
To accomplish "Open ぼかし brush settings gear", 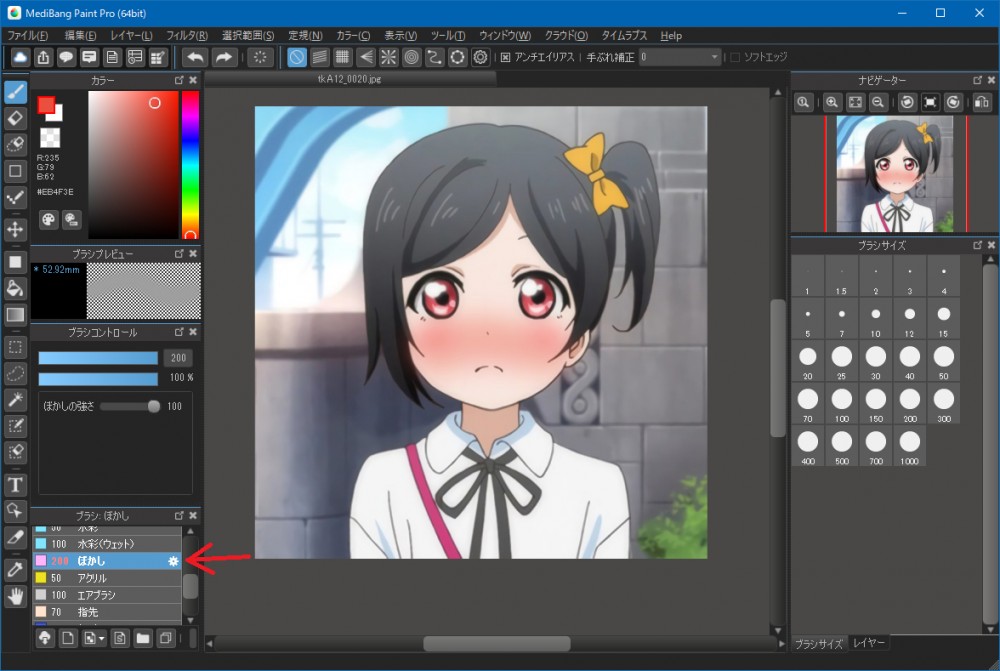I will (x=173, y=561).
